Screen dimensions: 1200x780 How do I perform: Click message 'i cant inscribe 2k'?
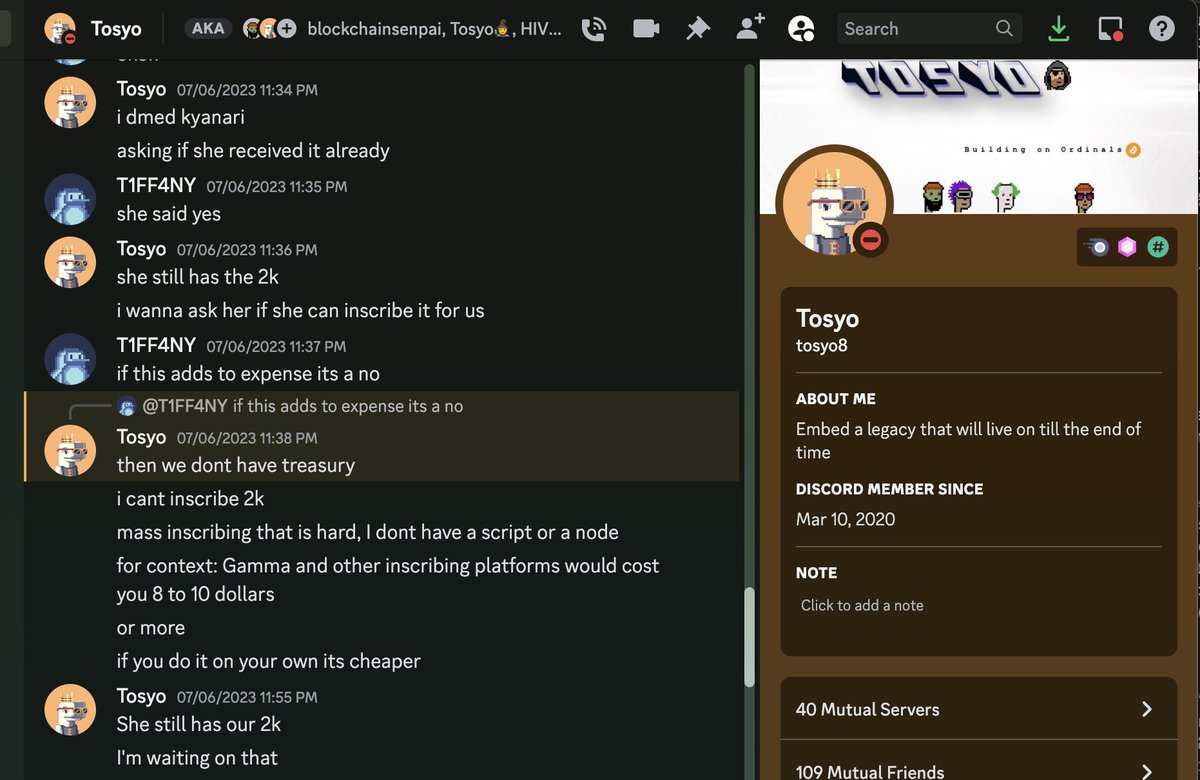[x=190, y=498]
